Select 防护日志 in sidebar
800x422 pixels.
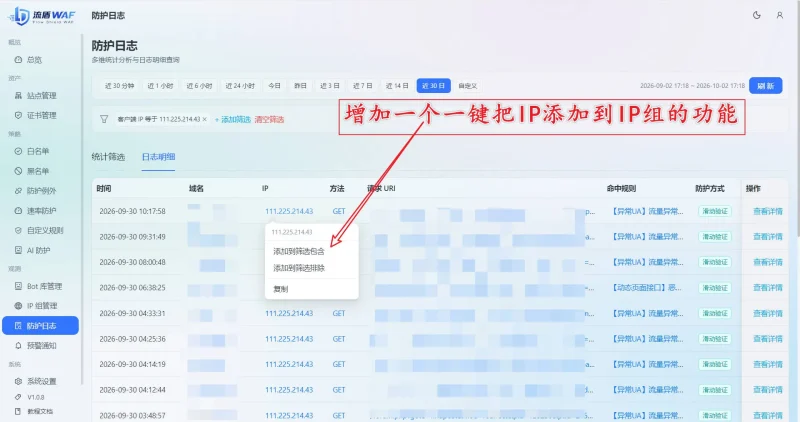[40, 326]
